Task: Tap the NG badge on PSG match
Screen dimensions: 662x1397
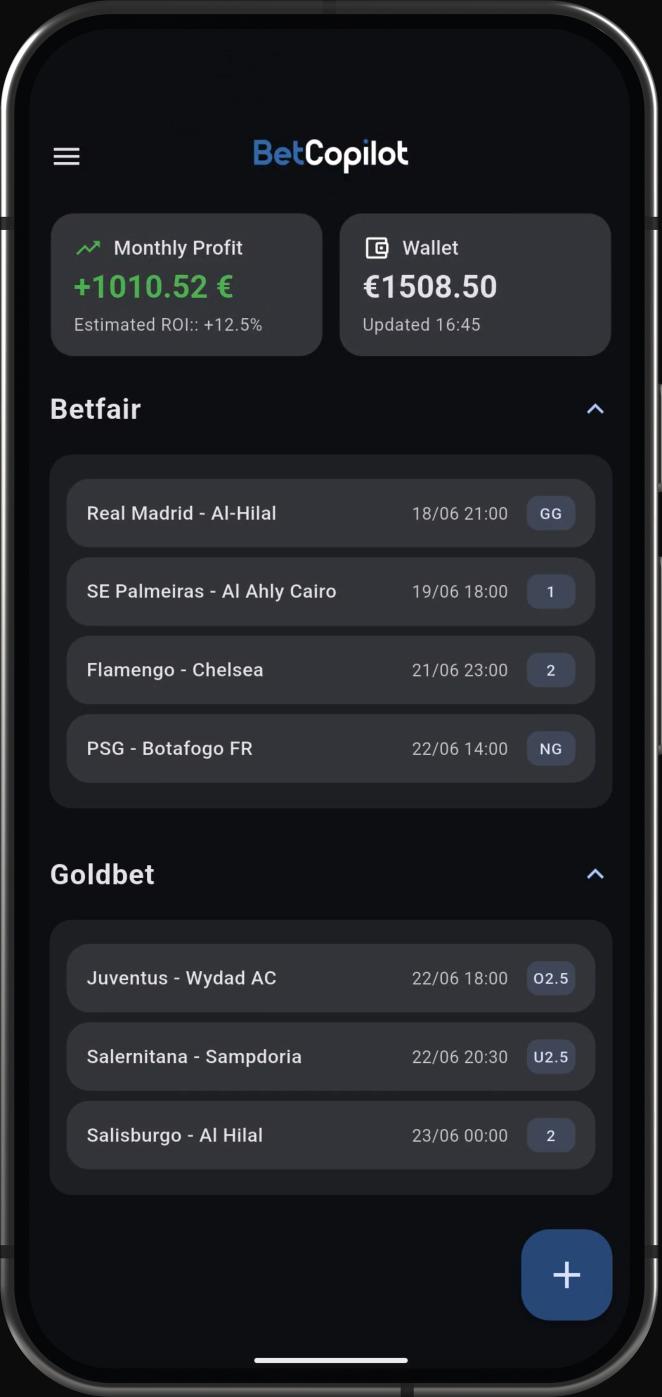Action: [x=551, y=748]
